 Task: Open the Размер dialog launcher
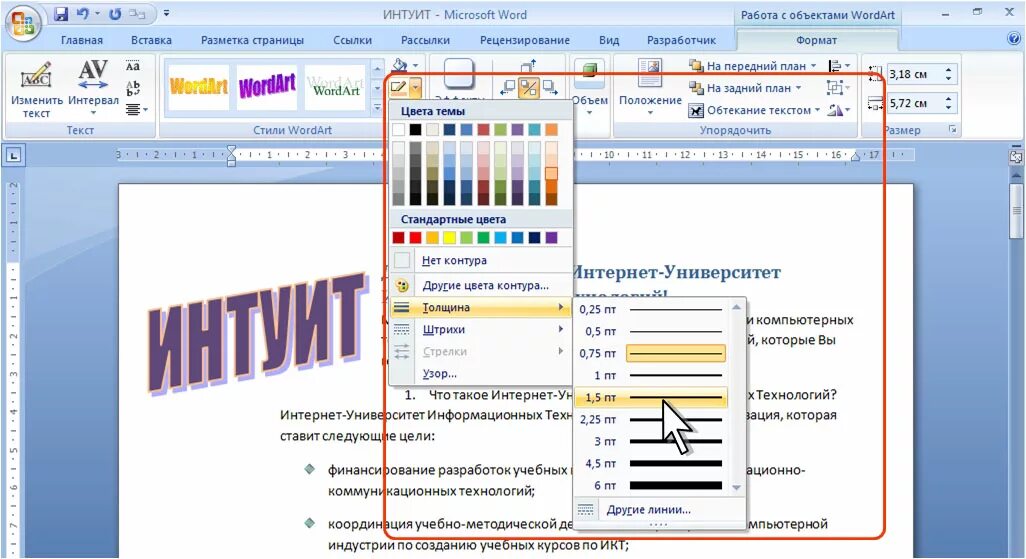click(x=953, y=130)
